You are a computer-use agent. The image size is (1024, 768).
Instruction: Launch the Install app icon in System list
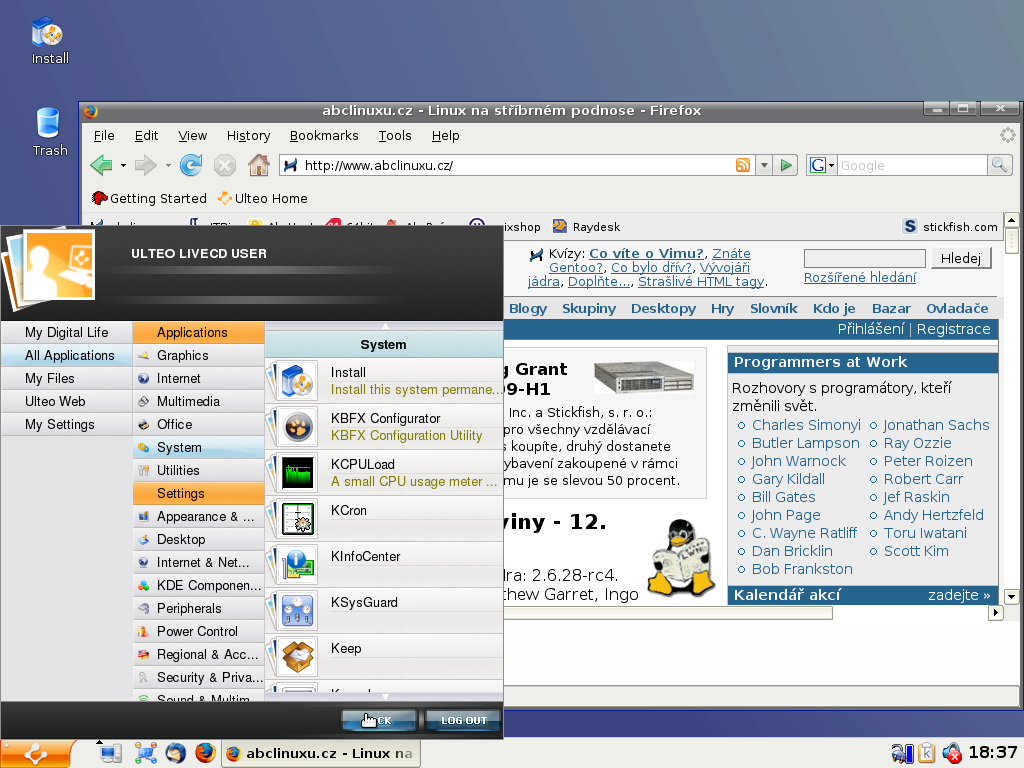coord(298,381)
